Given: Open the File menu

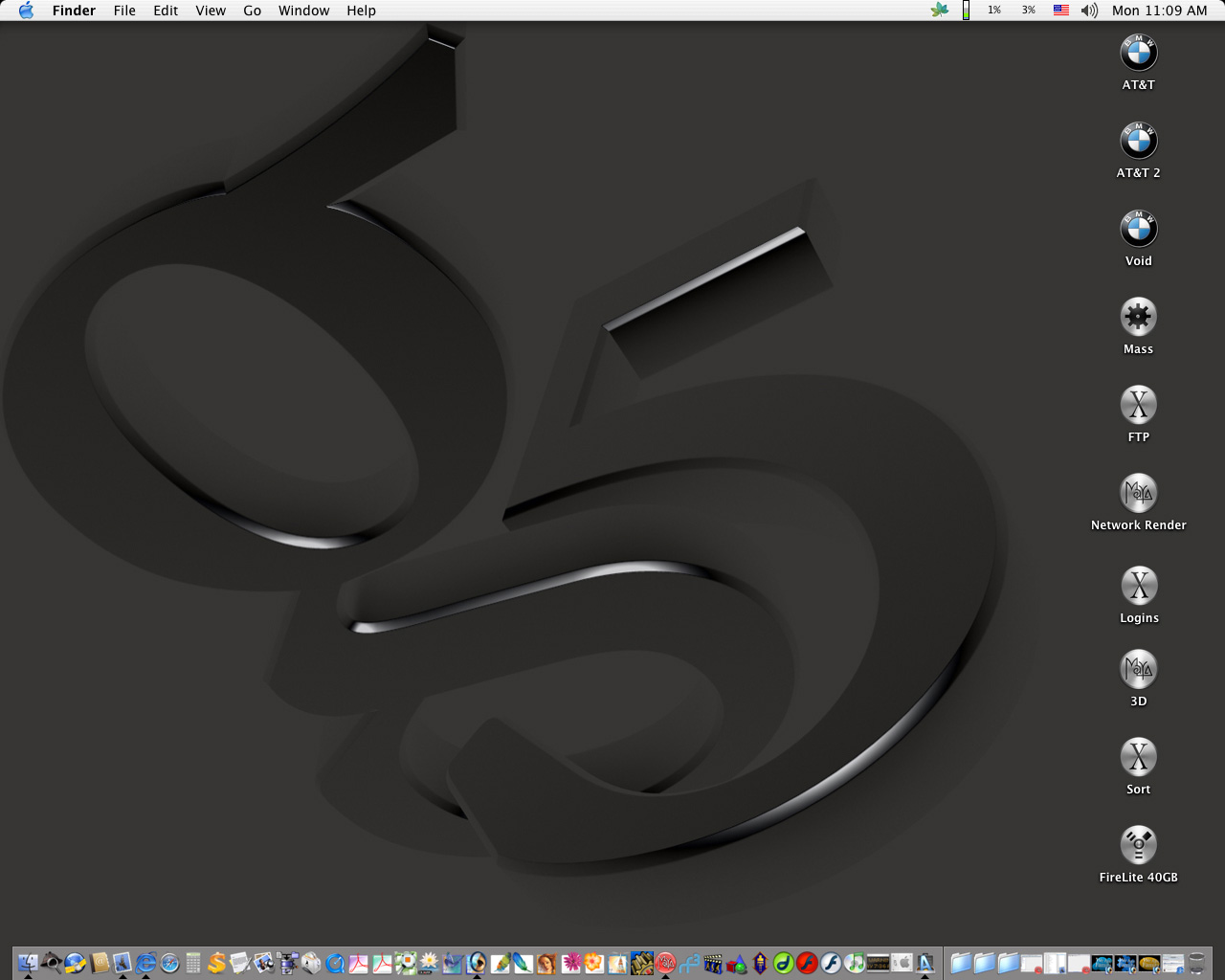Looking at the screenshot, I should (124, 11).
